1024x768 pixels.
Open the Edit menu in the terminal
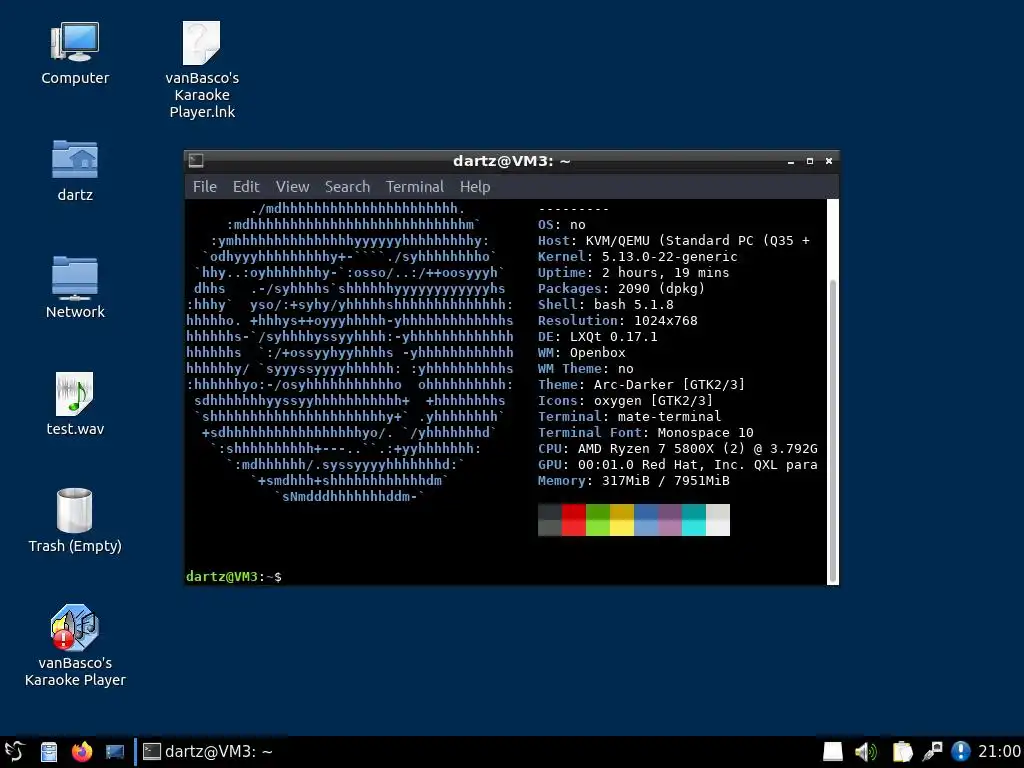point(246,187)
